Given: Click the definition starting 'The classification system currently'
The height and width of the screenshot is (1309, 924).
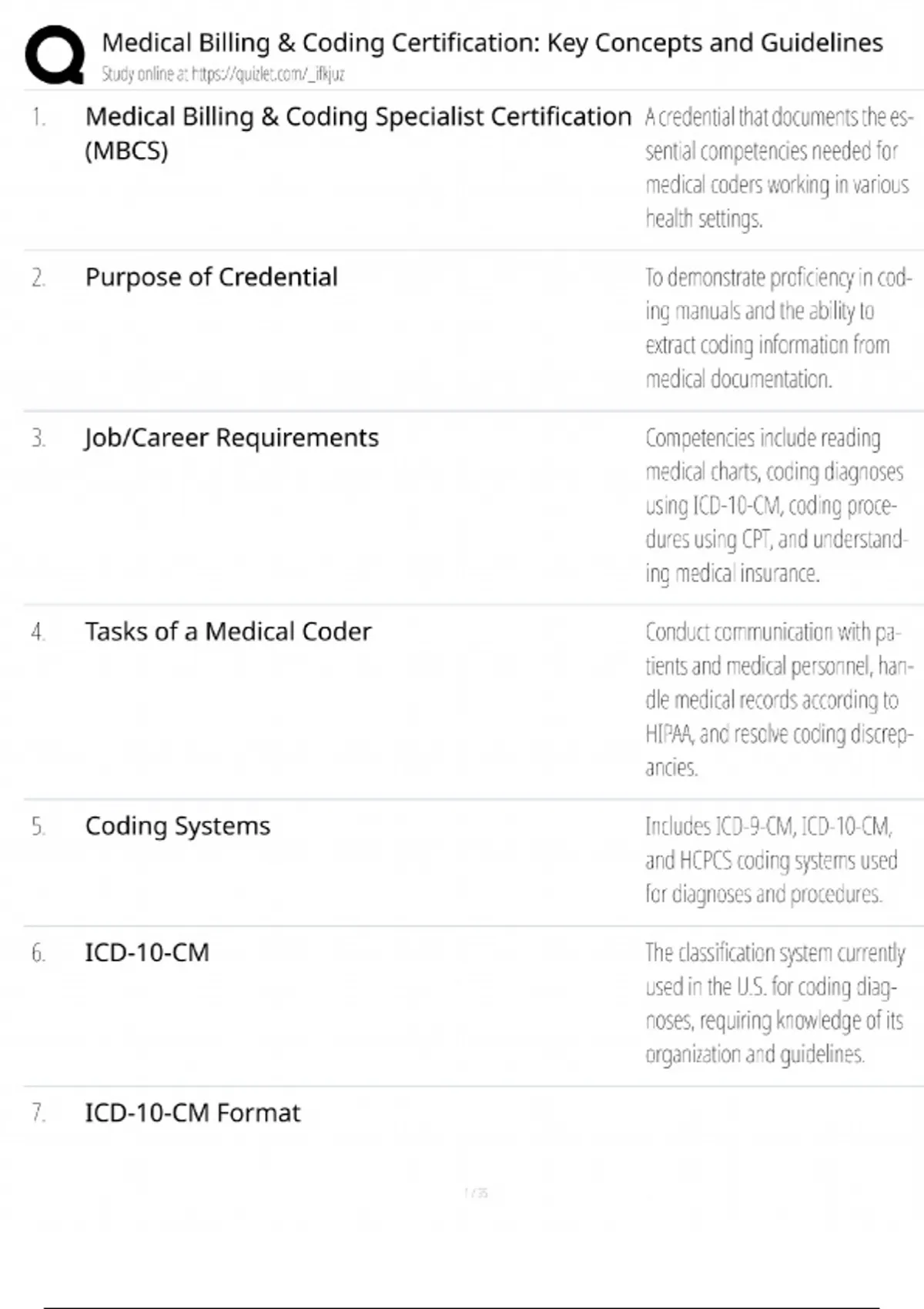Looking at the screenshot, I should (775, 1003).
